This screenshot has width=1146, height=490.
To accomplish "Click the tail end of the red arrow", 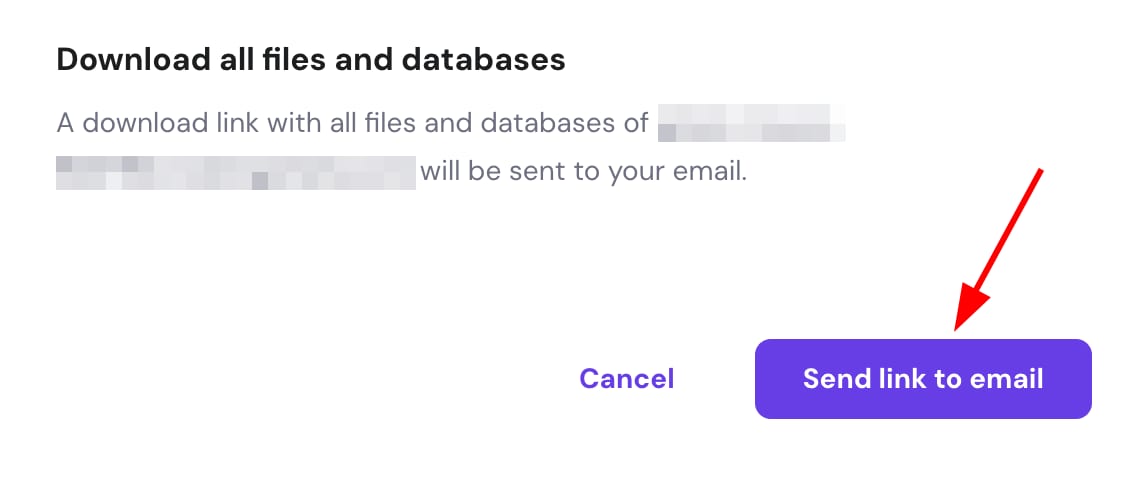I will click(x=1040, y=174).
